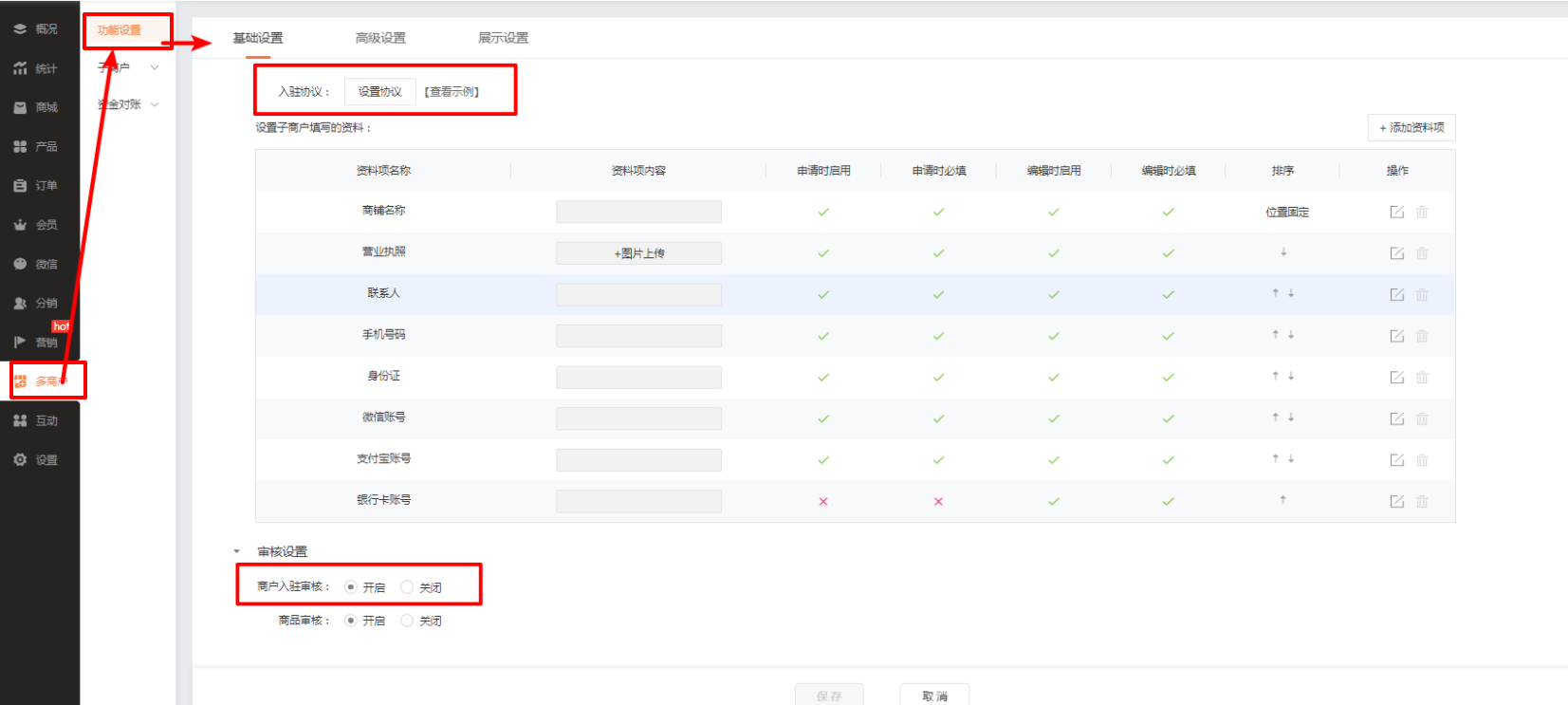Expand 资金对账 submenu chevron
Viewport: 1568px width, 705px height.
click(155, 104)
